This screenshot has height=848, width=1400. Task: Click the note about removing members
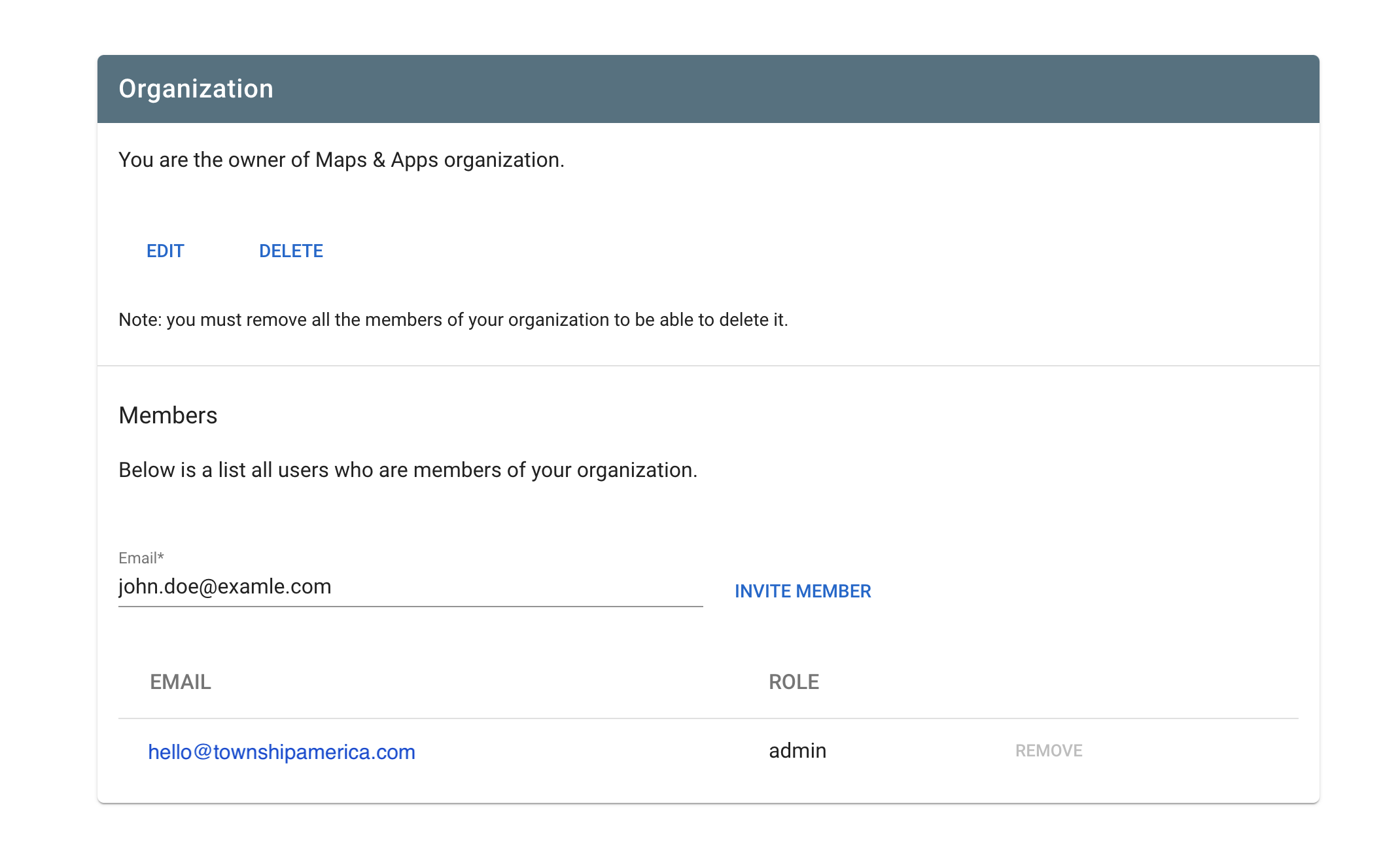pyautogui.click(x=453, y=320)
